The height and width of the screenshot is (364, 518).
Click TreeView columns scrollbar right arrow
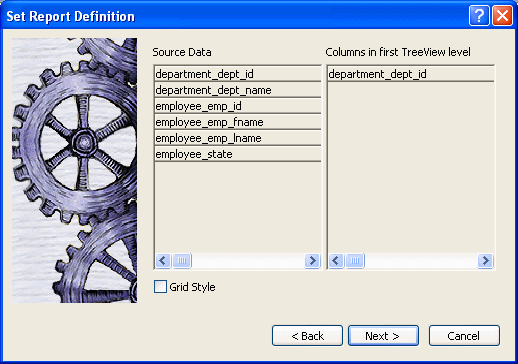click(x=485, y=260)
